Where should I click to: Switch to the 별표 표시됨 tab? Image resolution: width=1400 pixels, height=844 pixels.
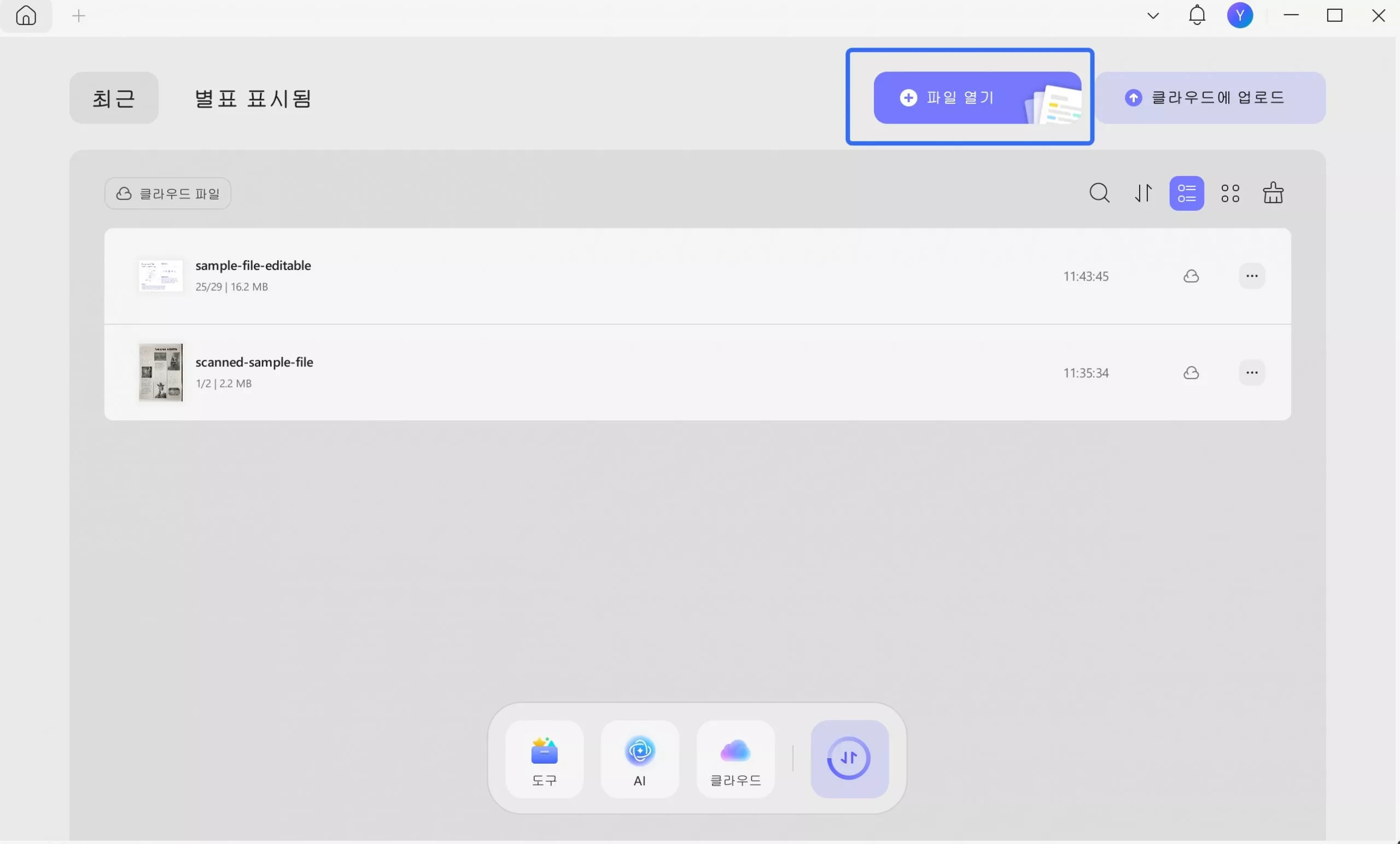click(x=252, y=98)
